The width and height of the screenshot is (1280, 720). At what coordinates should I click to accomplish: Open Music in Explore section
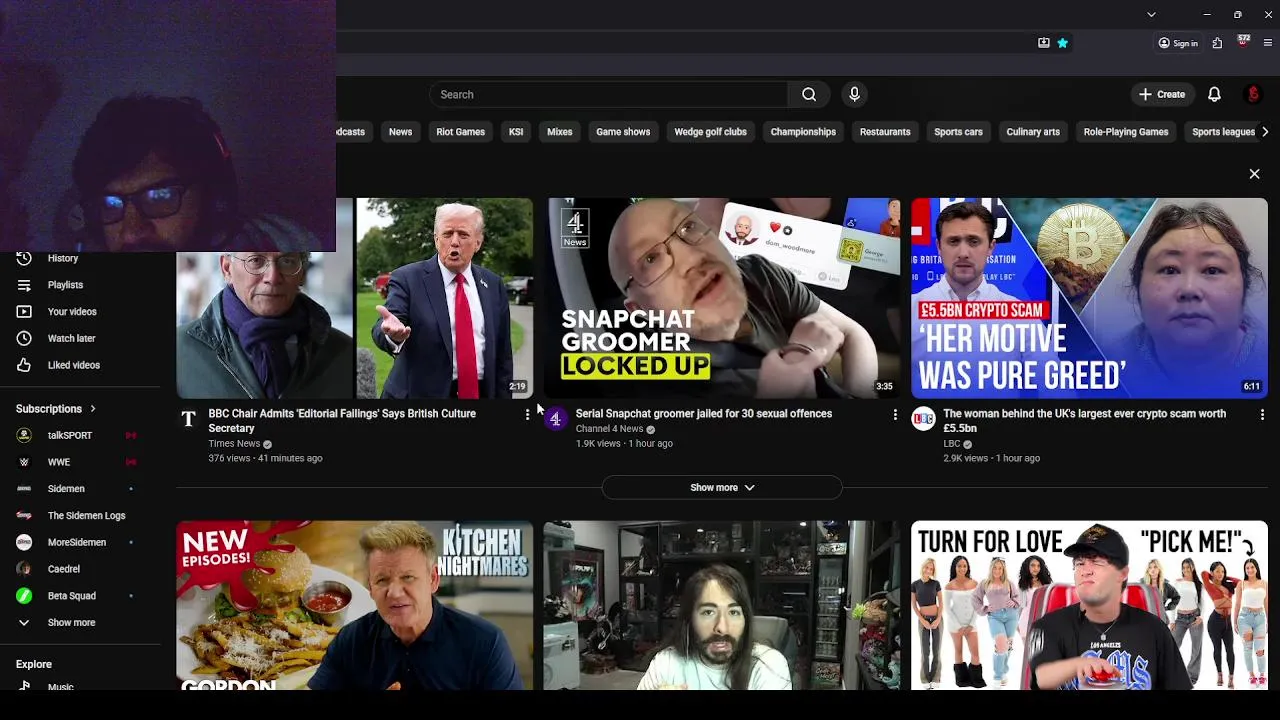click(60, 687)
